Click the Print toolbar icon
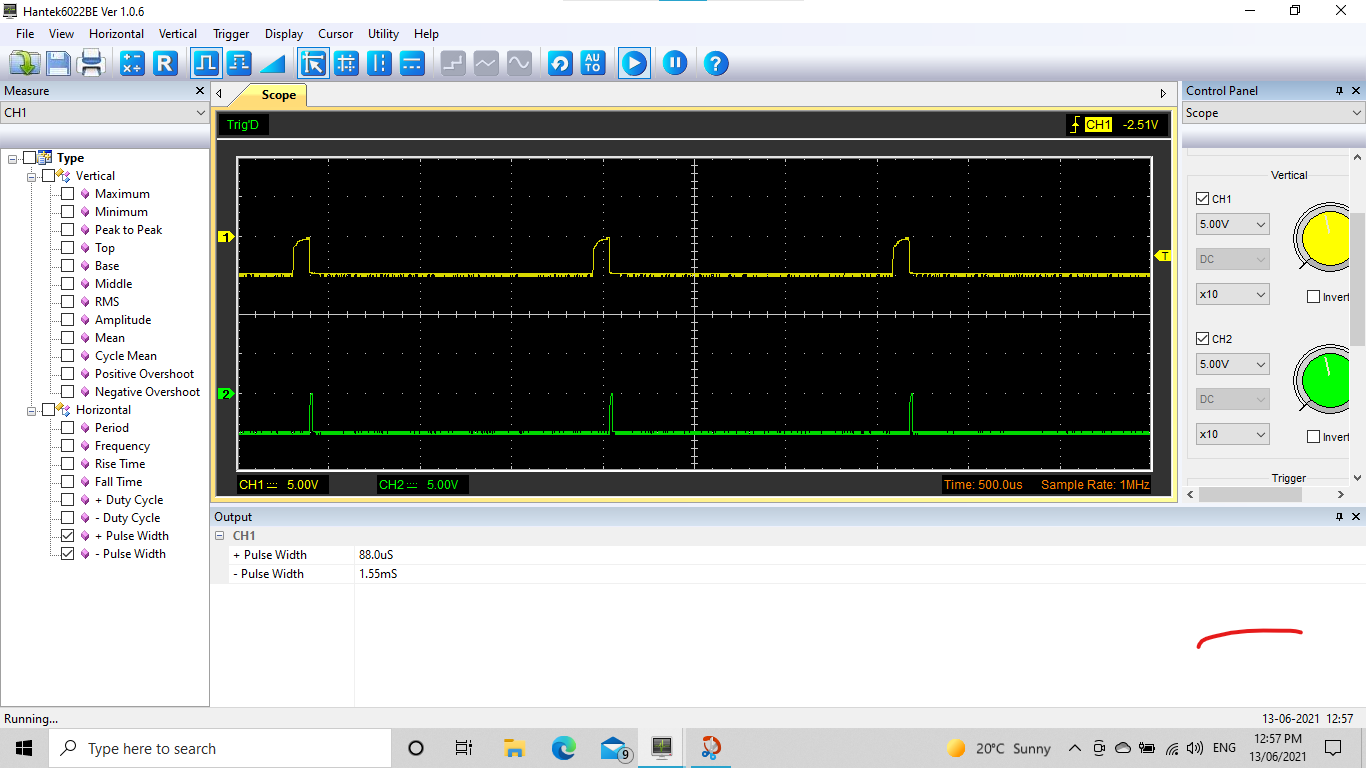1366x768 pixels. [x=92, y=64]
